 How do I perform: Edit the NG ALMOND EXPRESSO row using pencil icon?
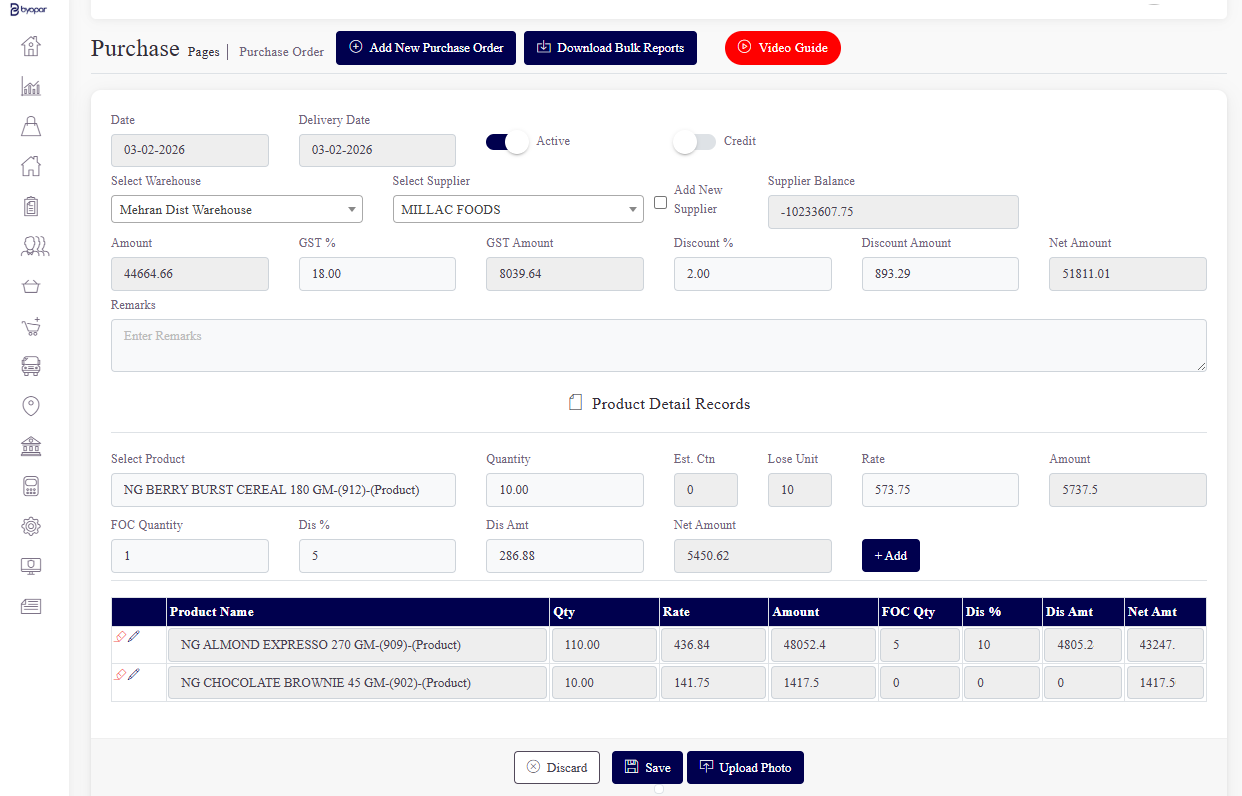[134, 636]
